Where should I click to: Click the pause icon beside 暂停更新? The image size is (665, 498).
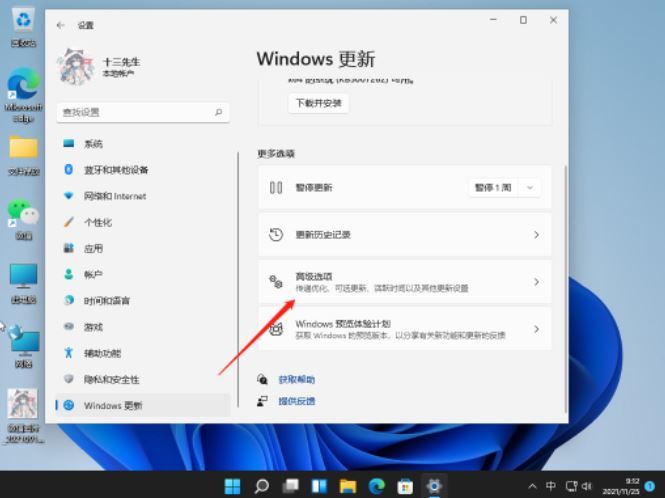277,188
